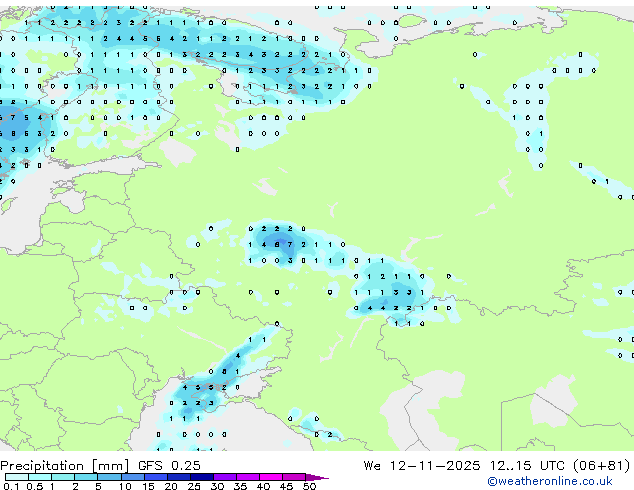Click the 'GFS 0.25' model label

(x=169, y=466)
